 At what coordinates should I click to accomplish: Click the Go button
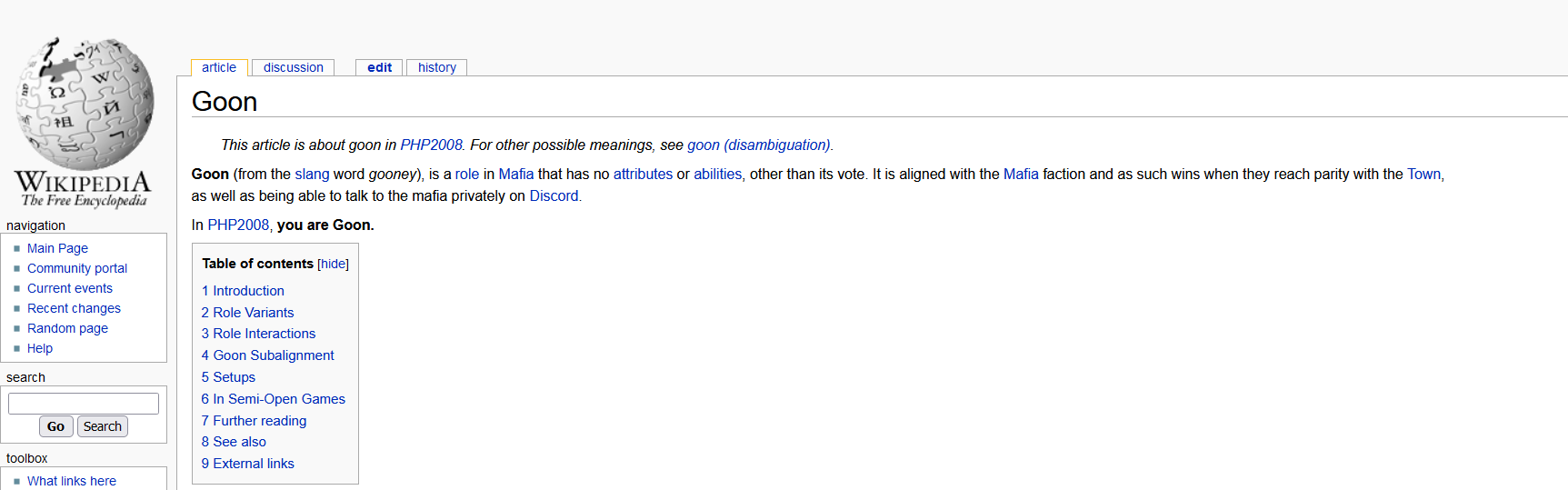pyautogui.click(x=55, y=426)
